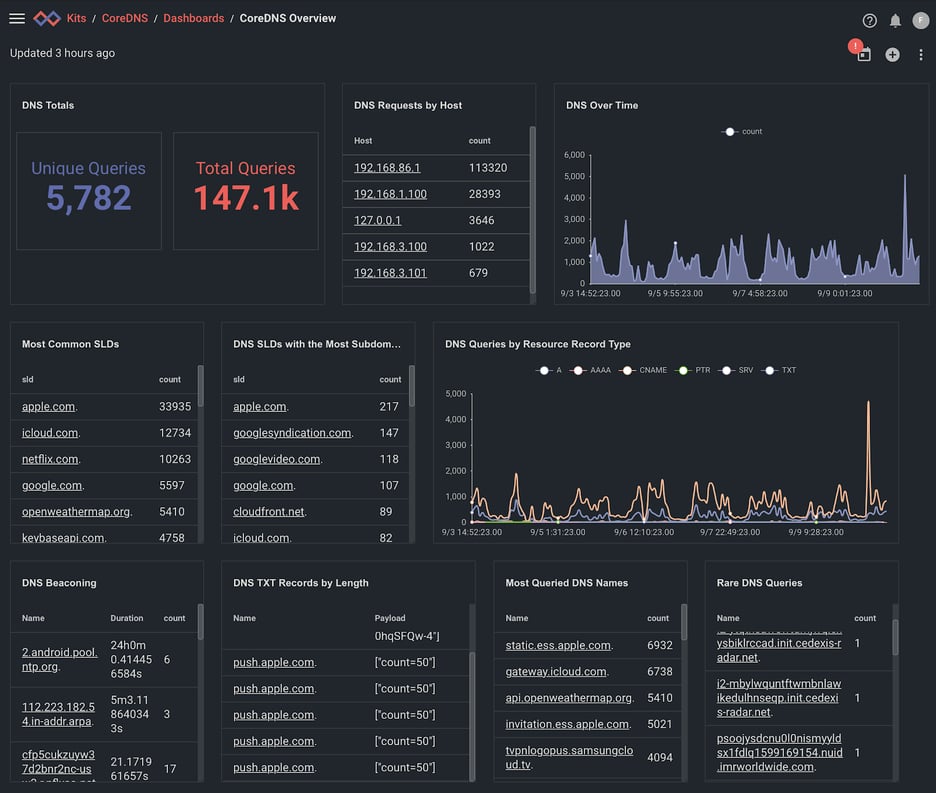
Task: Click netflix.com in Most Common SLDs
Action: click(49, 459)
